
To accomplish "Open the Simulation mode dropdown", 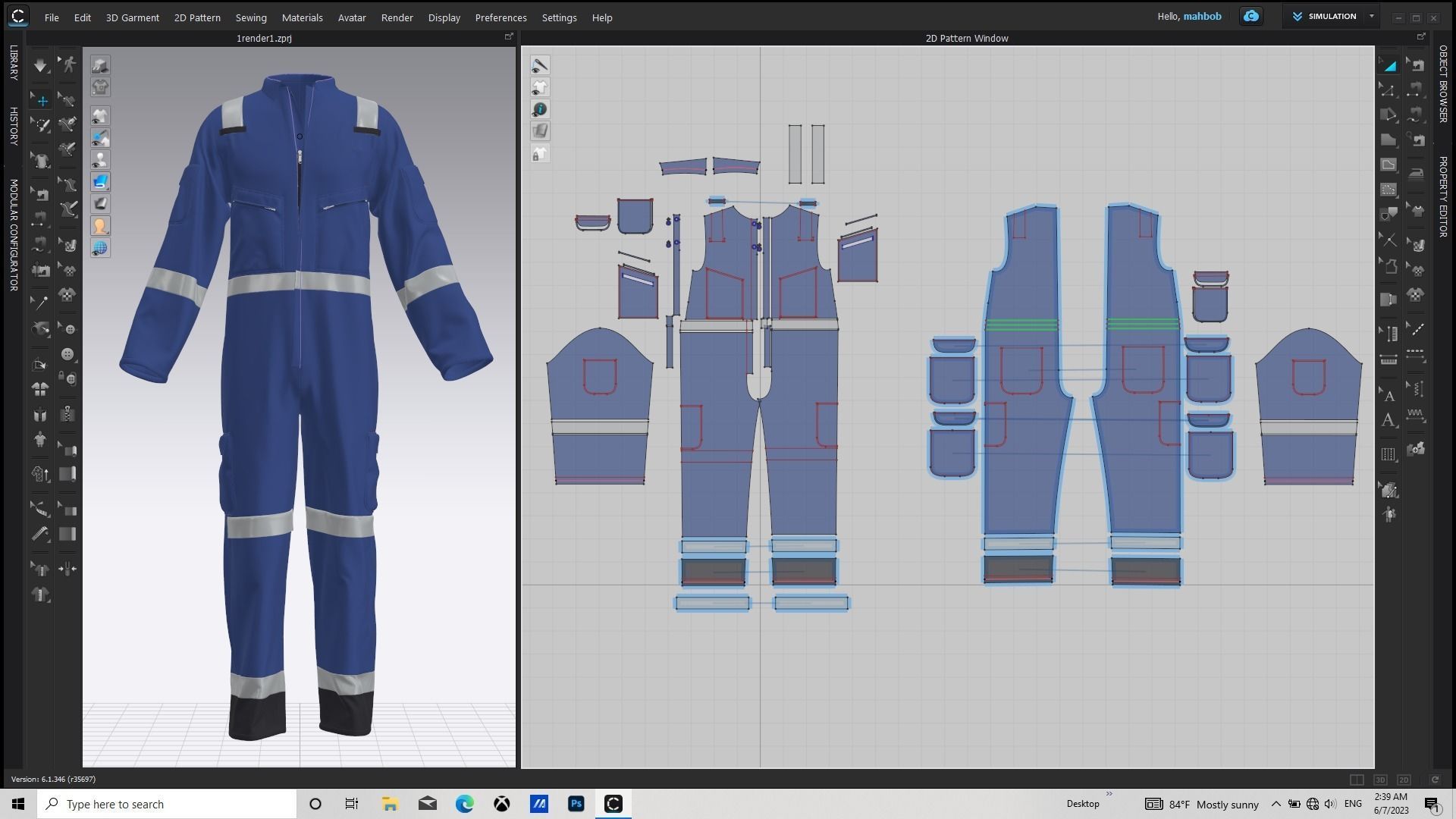I will pyautogui.click(x=1371, y=16).
